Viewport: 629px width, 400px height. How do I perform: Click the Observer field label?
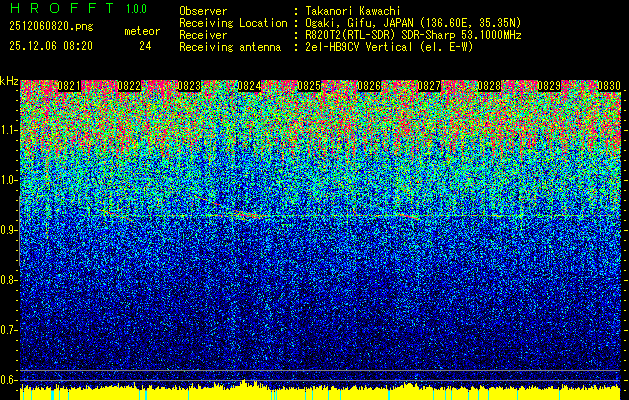pyautogui.click(x=203, y=11)
